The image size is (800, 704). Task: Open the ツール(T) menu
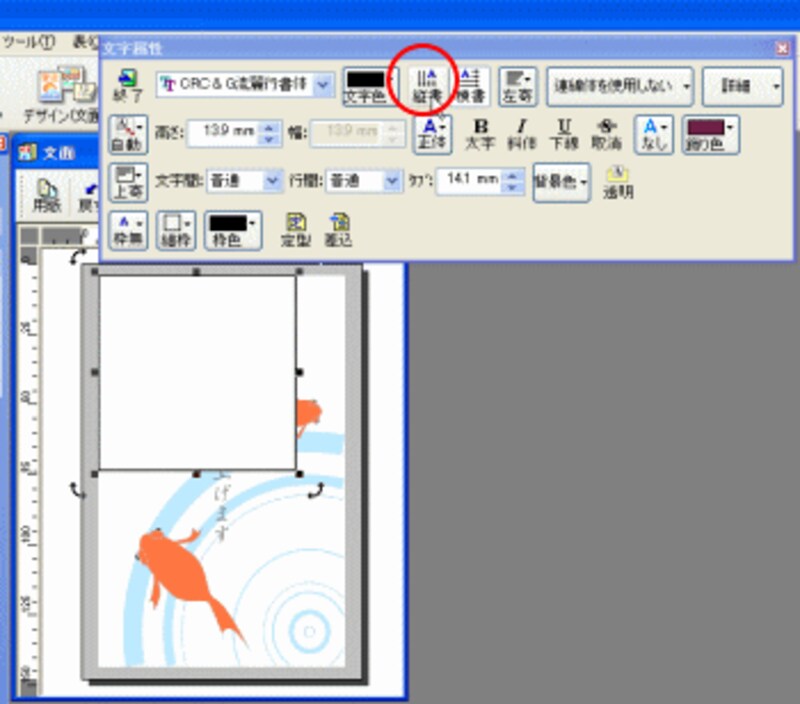coord(29,42)
